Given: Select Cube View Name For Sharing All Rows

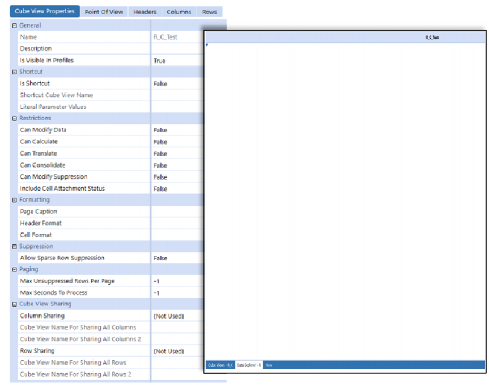Looking at the screenshot, I should [73, 362].
